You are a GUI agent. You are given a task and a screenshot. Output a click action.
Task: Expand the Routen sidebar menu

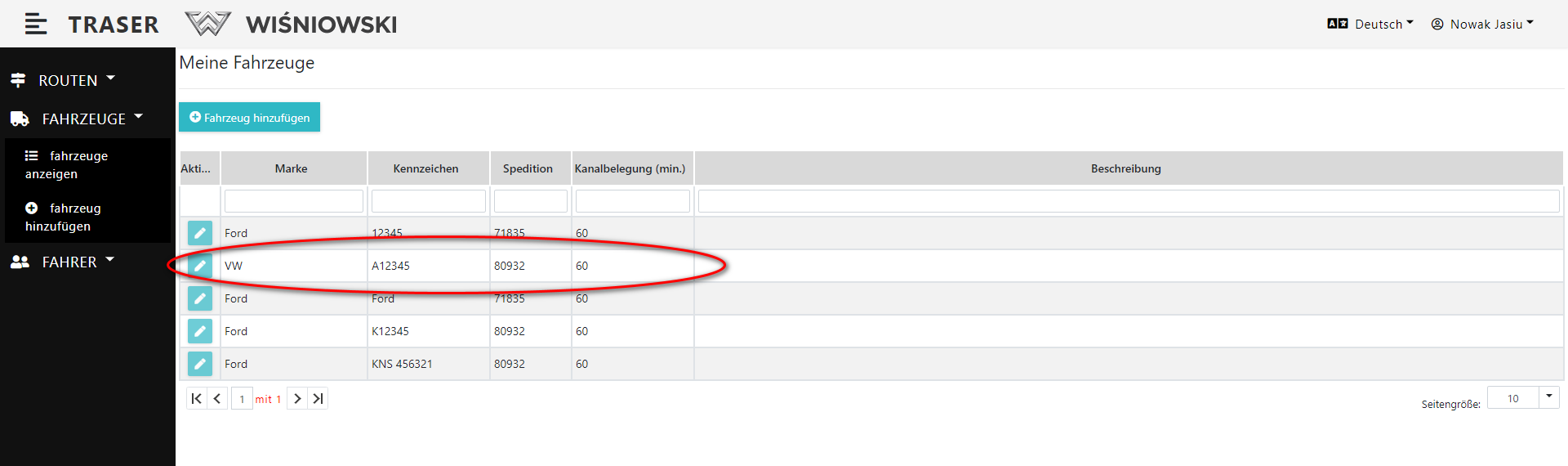[64, 80]
